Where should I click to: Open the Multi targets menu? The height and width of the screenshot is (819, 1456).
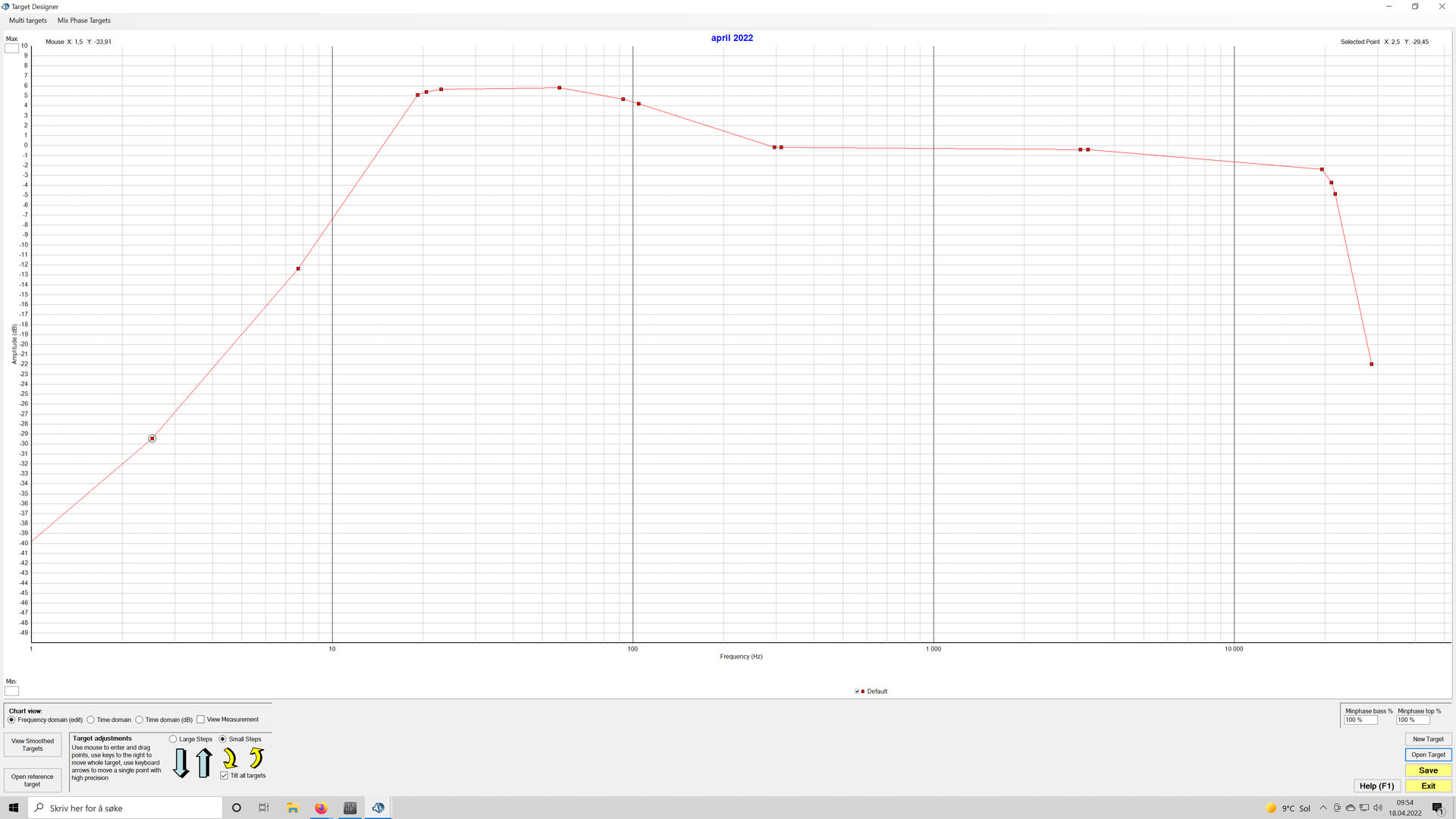28,20
